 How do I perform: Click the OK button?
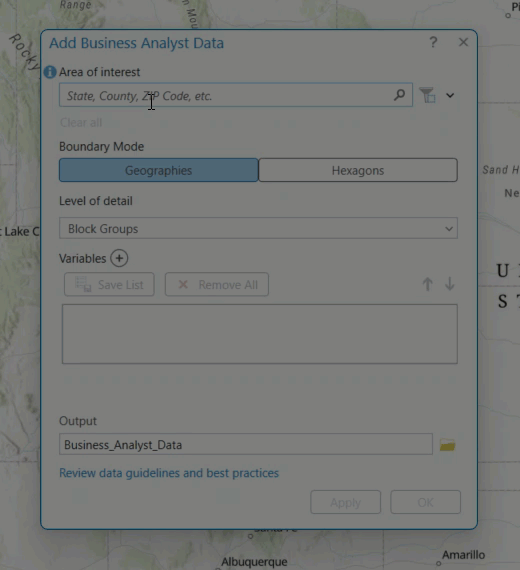425,502
